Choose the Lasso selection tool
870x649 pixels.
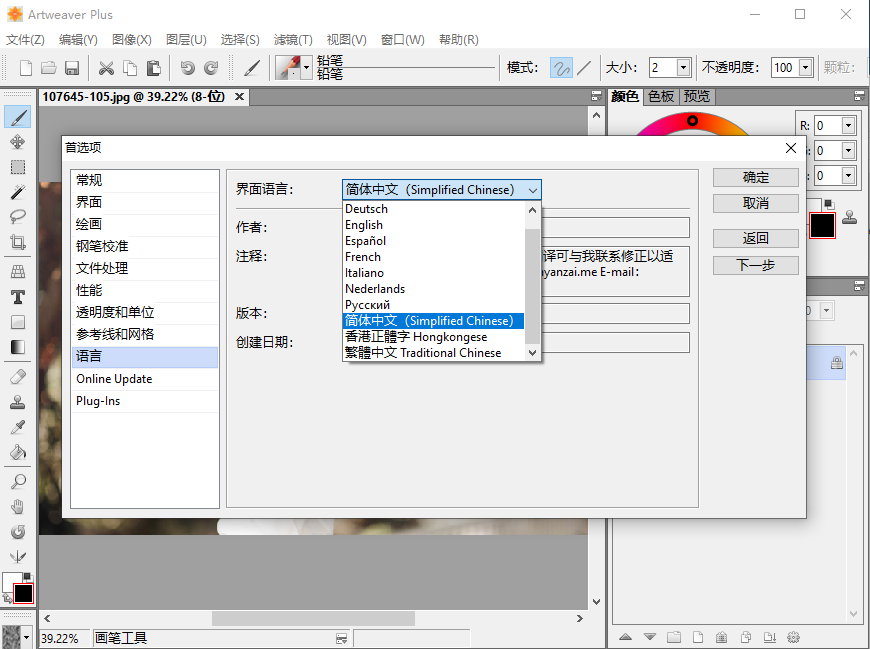(x=17, y=217)
